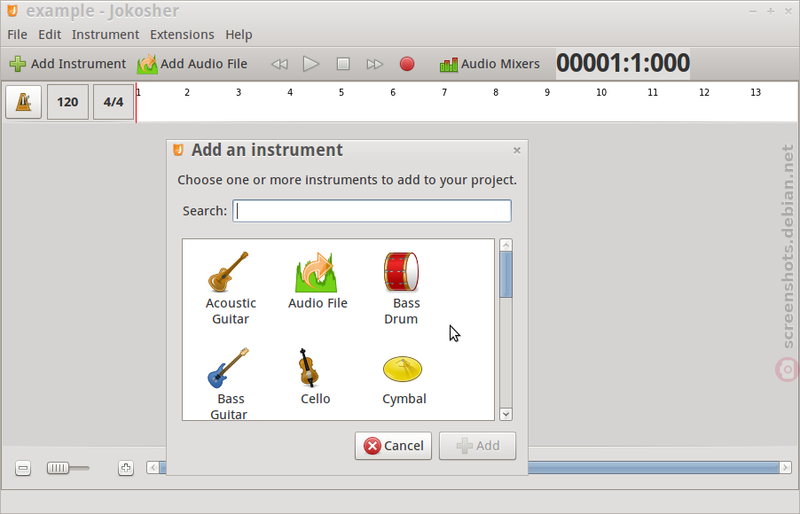Select the Audio File instrument
The height and width of the screenshot is (514, 800).
point(317,281)
